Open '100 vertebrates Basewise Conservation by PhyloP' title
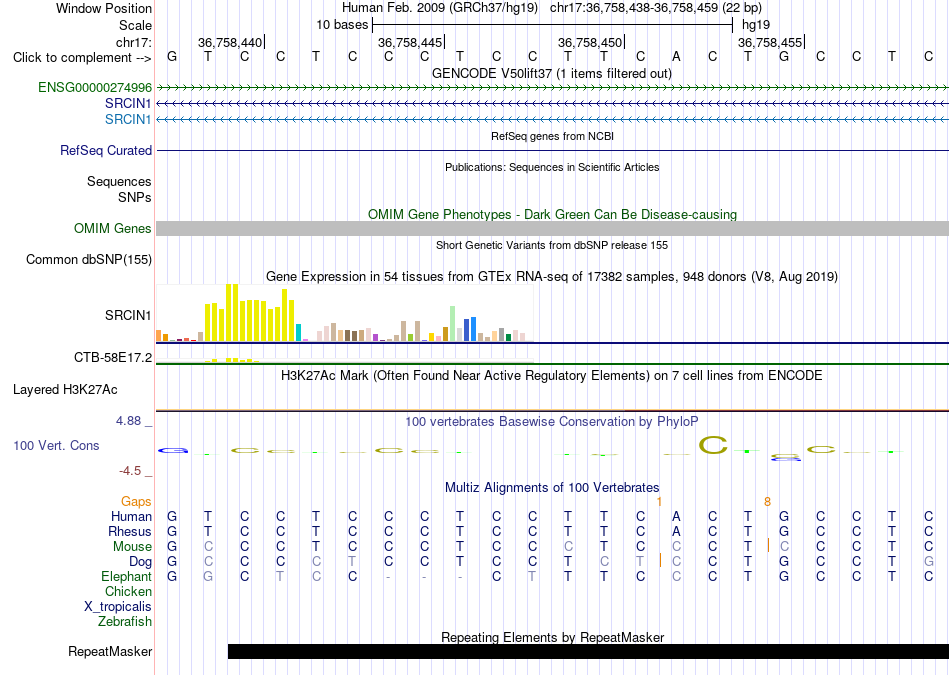 (552, 421)
